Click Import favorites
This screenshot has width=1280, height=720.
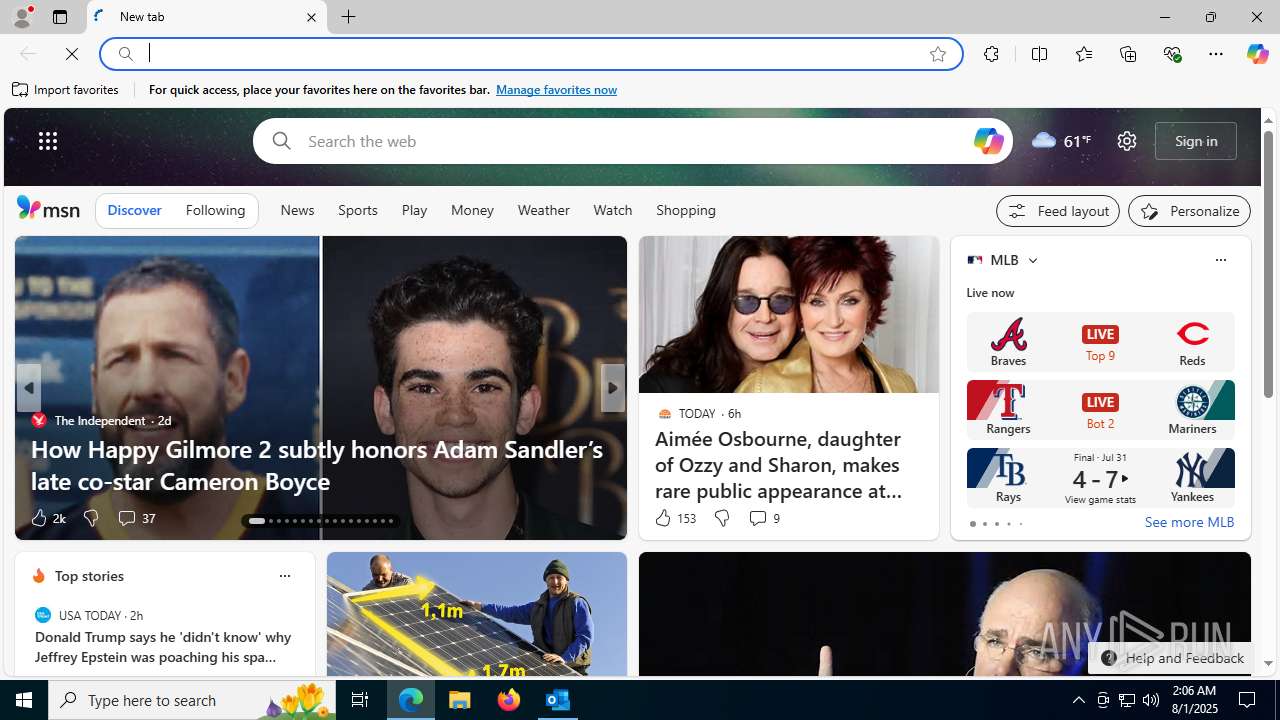click(66, 90)
